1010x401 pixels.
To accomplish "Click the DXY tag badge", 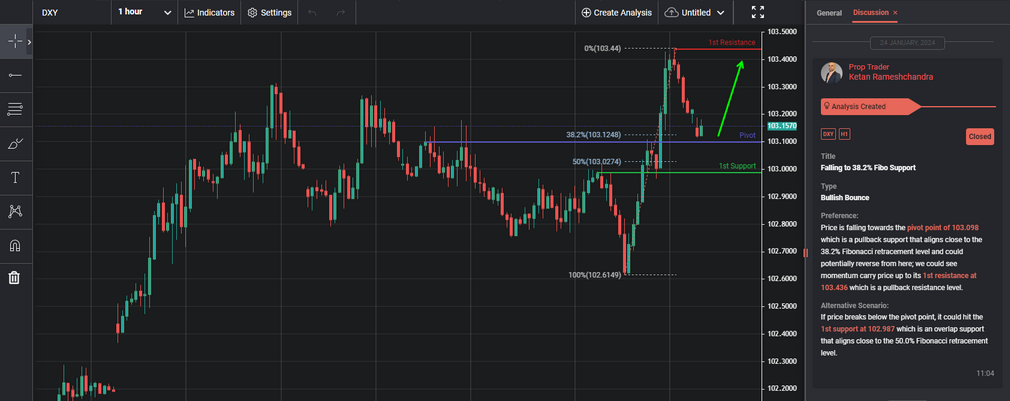I will click(x=828, y=135).
